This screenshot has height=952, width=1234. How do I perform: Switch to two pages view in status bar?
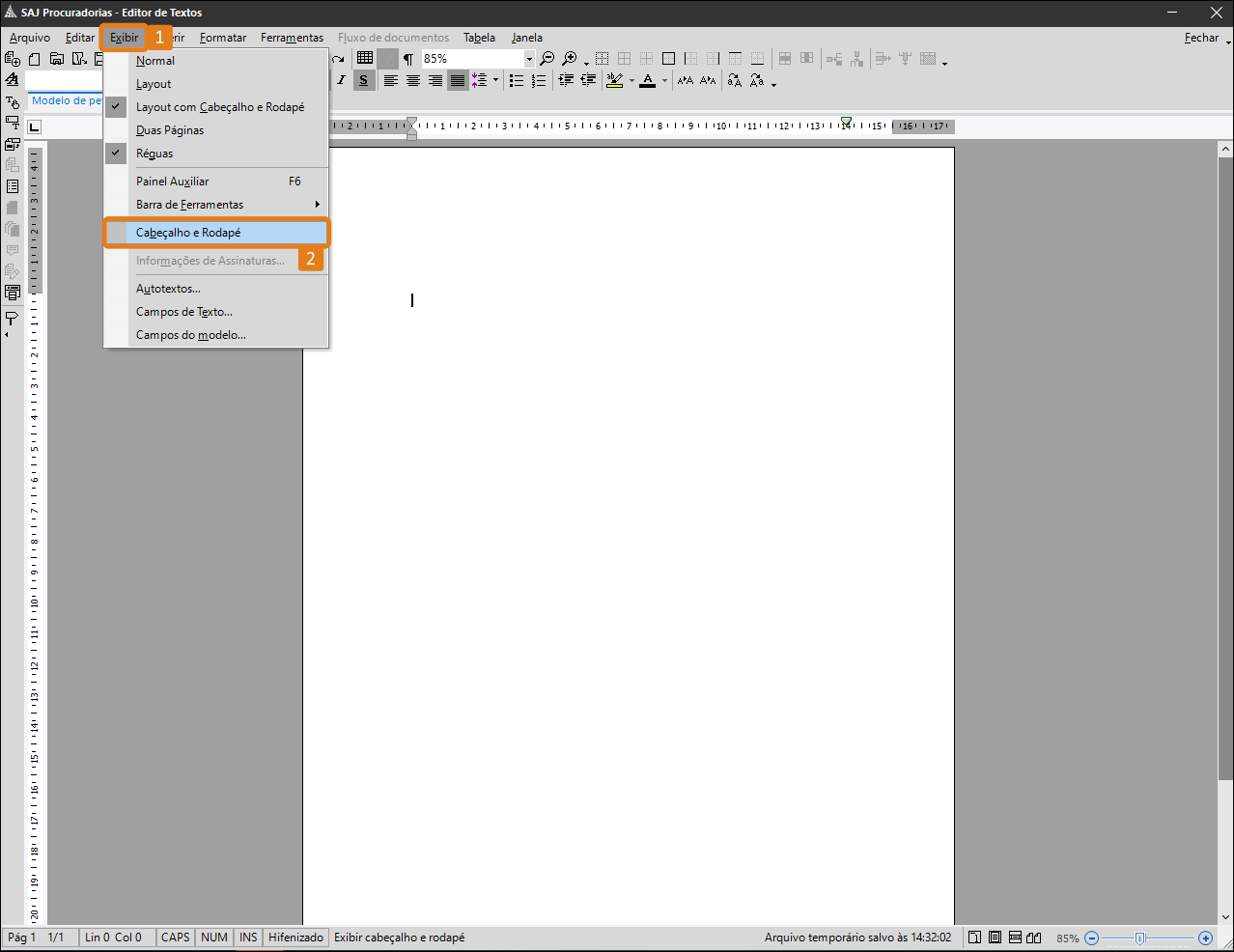(x=1034, y=938)
